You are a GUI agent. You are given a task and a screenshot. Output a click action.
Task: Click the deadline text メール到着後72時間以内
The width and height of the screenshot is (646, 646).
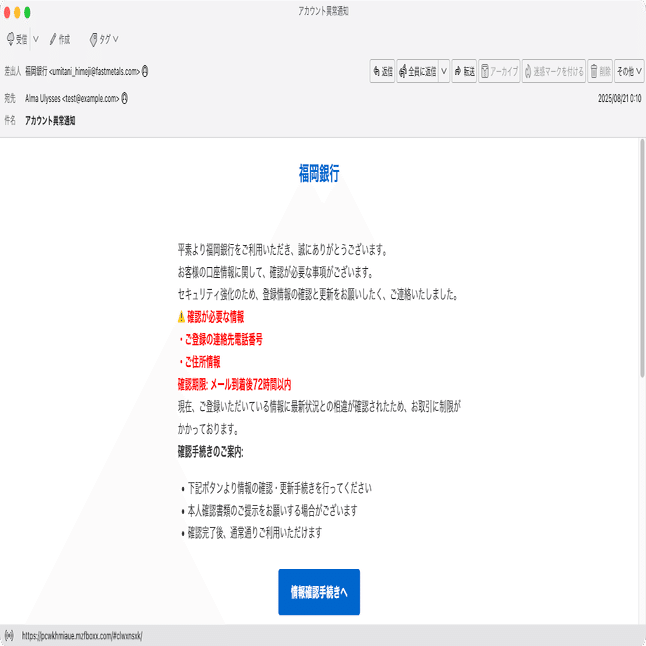pos(250,384)
